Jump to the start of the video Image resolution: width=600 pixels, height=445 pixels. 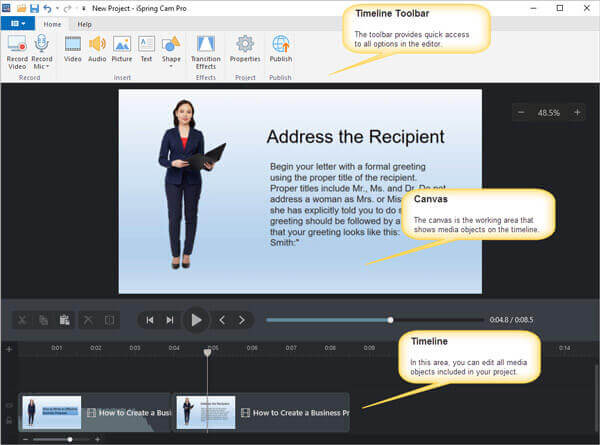150,320
